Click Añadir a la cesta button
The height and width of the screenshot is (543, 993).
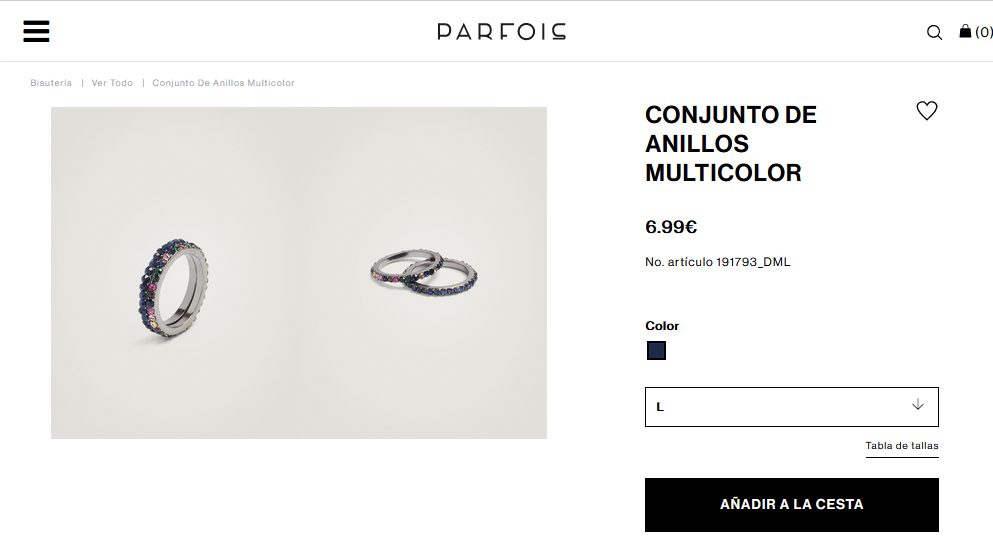tap(792, 504)
